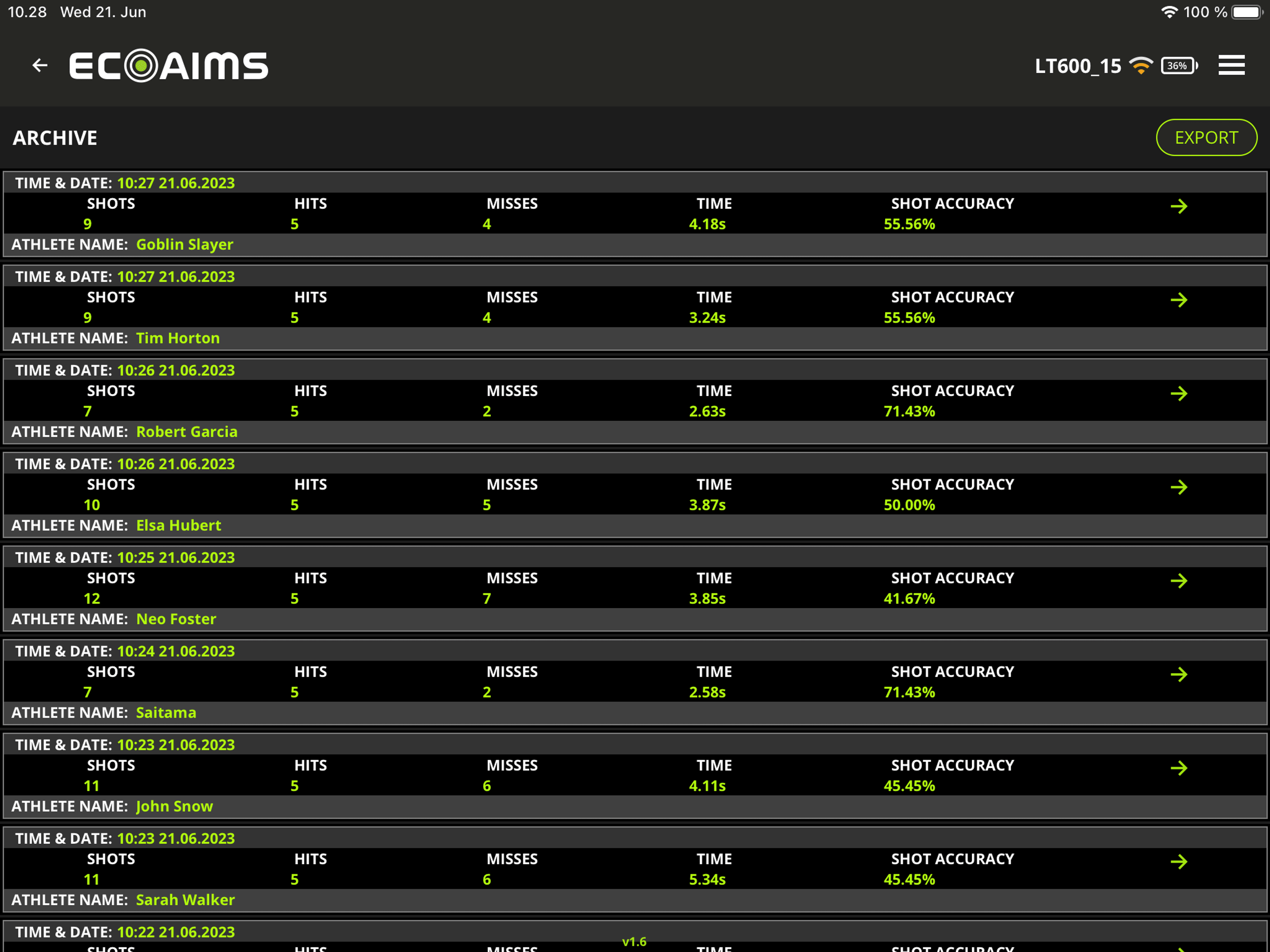Open John Snow session details arrow
Viewport: 1270px width, 952px height.
point(1179,767)
